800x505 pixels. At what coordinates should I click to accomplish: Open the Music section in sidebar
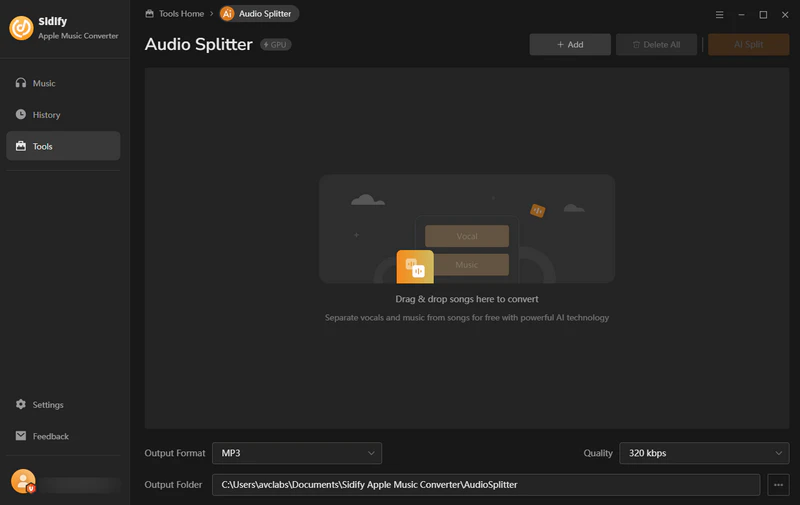63,83
